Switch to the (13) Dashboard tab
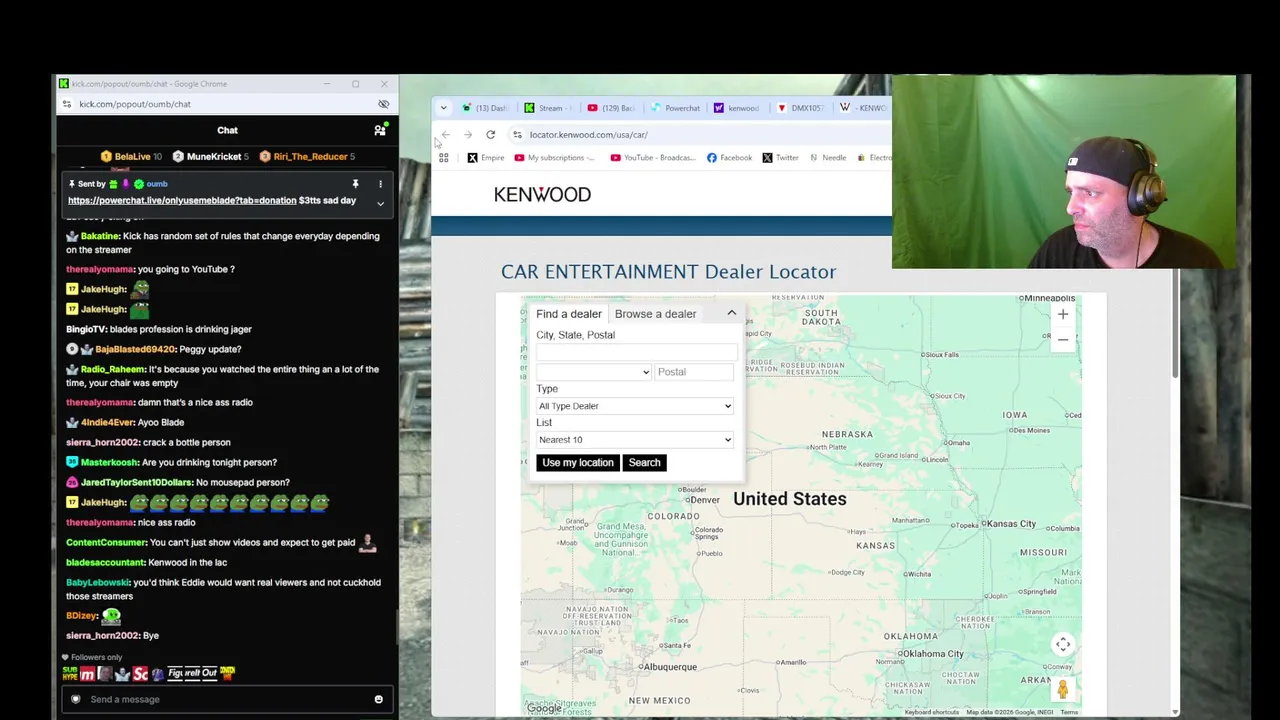Viewport: 1280px width, 720px height. 485,108
